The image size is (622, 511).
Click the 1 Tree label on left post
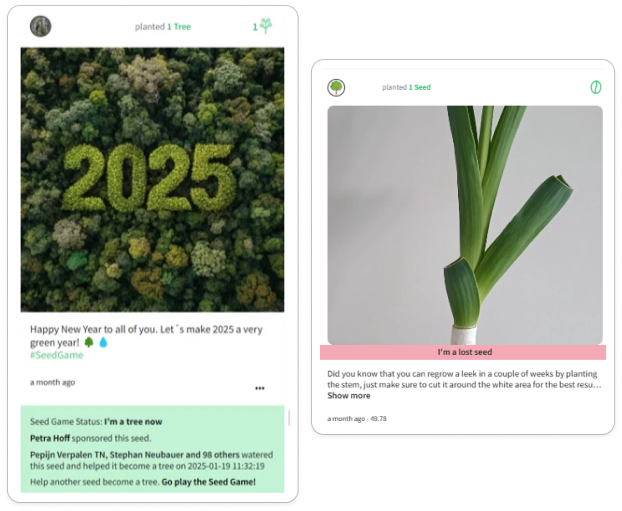(x=179, y=27)
